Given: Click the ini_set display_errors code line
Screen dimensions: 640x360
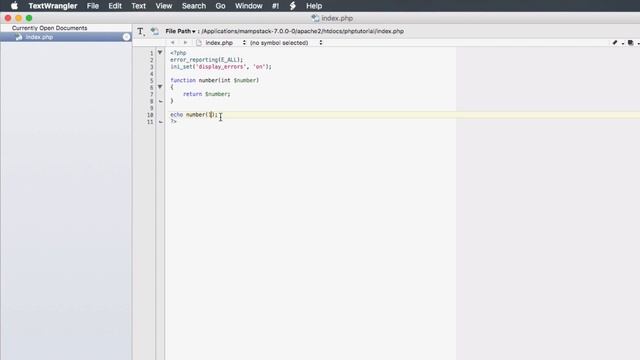Looking at the screenshot, I should coord(221,67).
